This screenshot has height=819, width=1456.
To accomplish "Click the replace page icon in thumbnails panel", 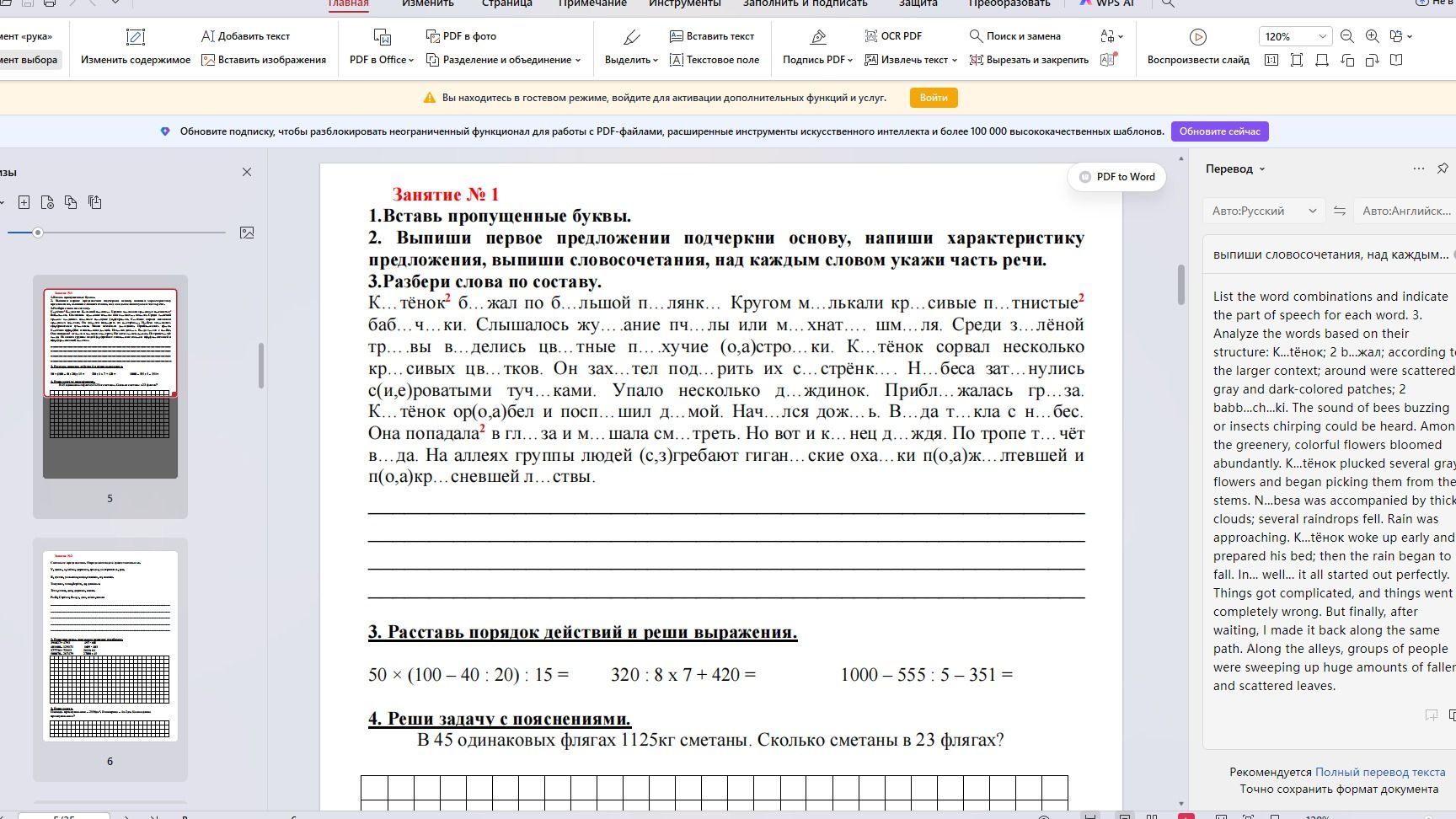I will [71, 202].
